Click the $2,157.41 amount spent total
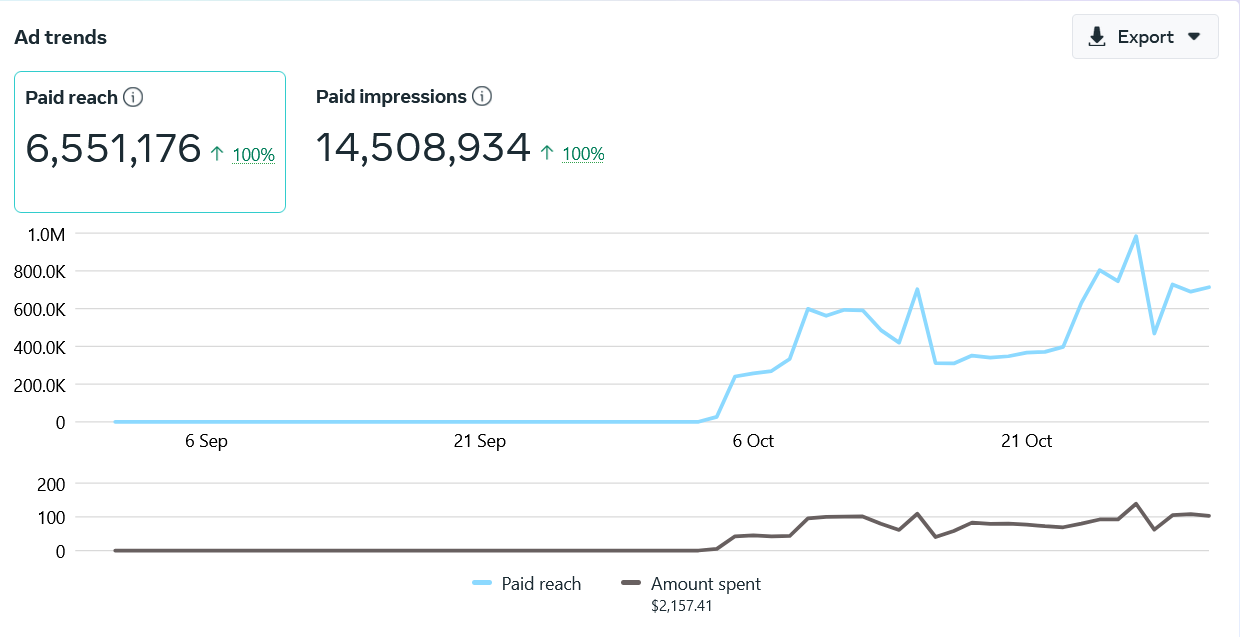 681,605
